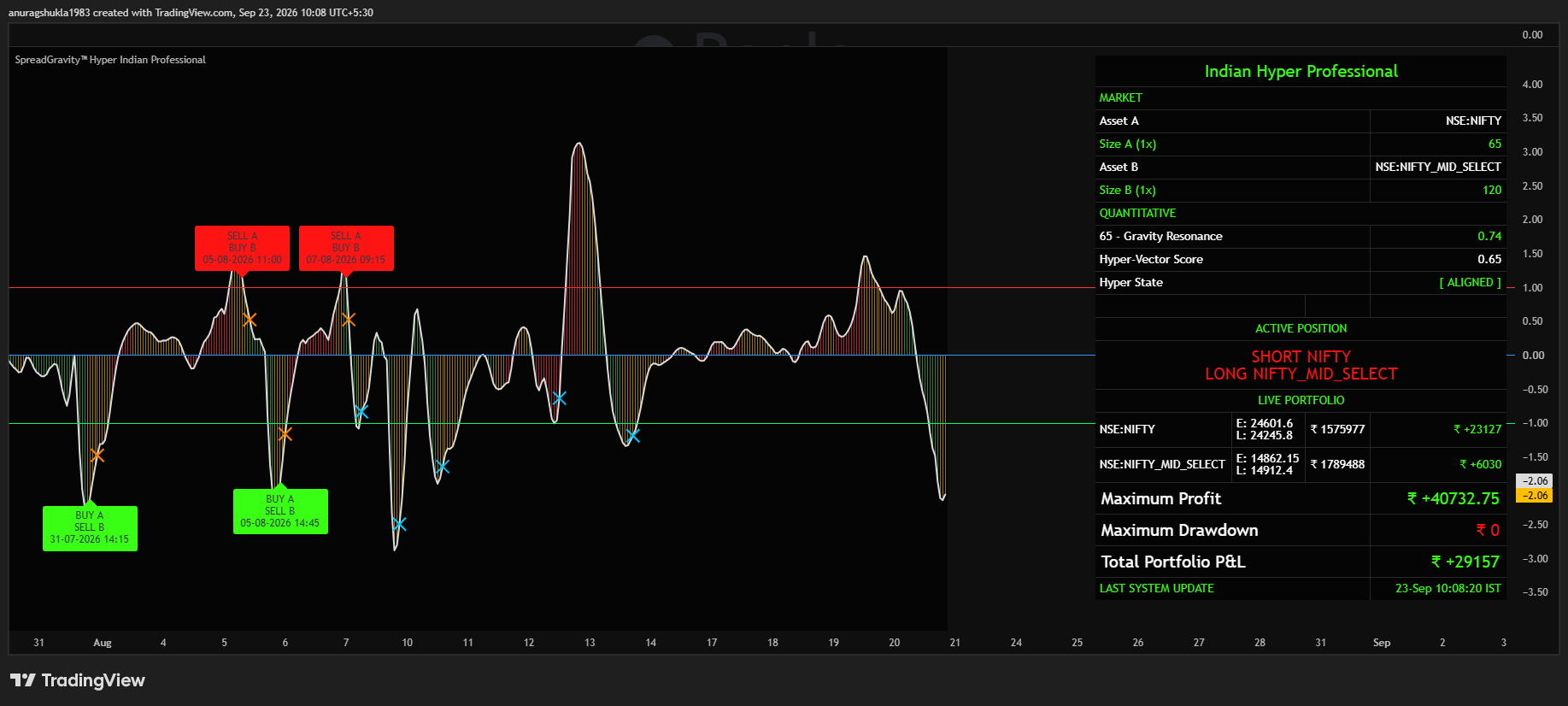Screen dimensions: 1568x706
Task: Click the 'Maximum Drawdown' label
Action: (x=1179, y=531)
